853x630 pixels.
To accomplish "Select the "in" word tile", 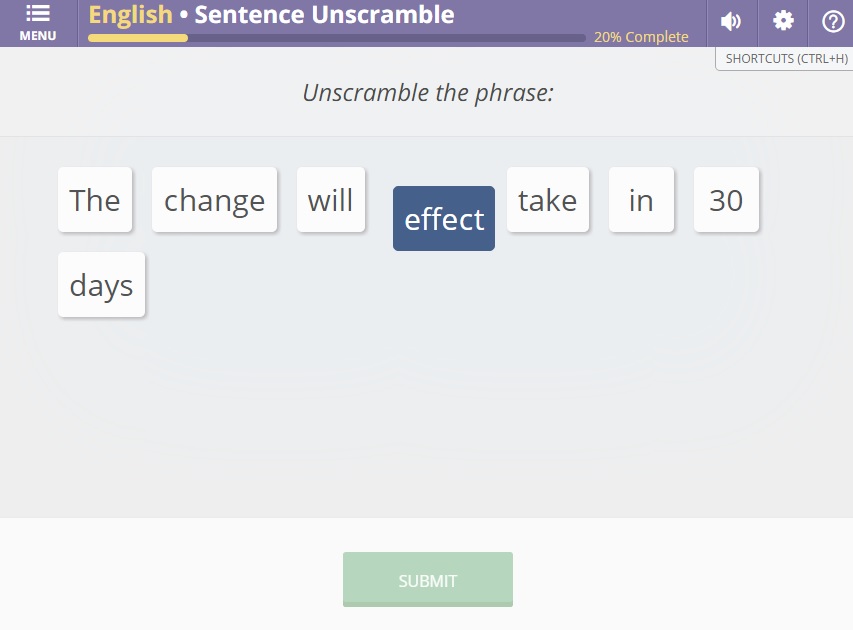I will coord(641,200).
